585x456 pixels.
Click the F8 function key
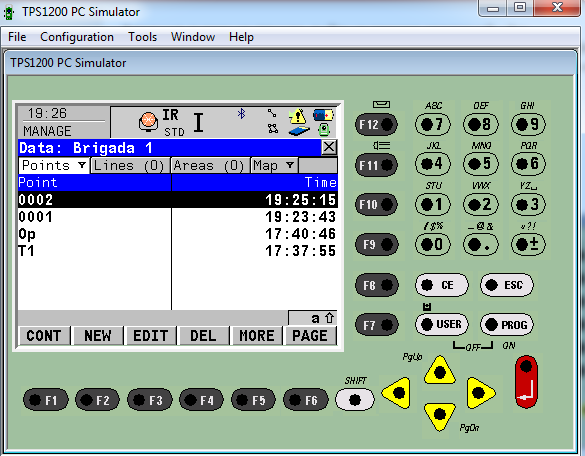(376, 285)
